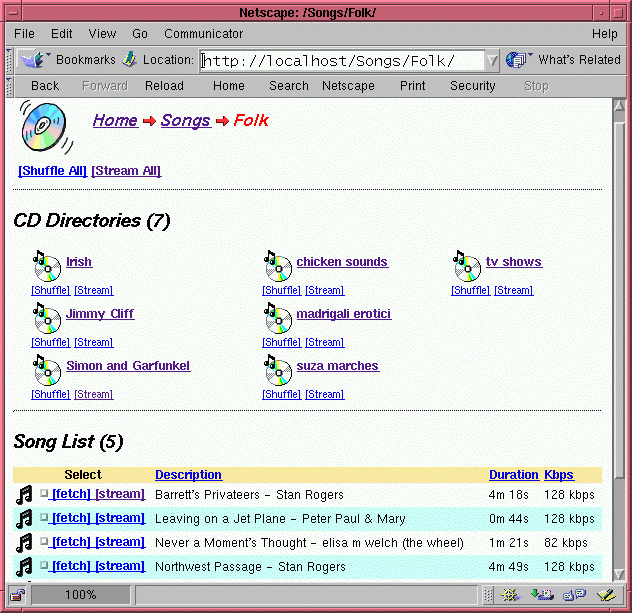Click the vertical scrollbar thumb
The image size is (632, 613).
(x=619, y=300)
